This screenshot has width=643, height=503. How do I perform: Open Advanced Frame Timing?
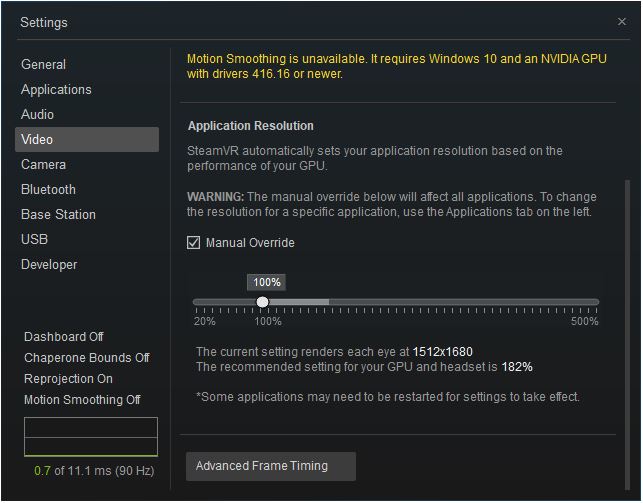coord(271,466)
